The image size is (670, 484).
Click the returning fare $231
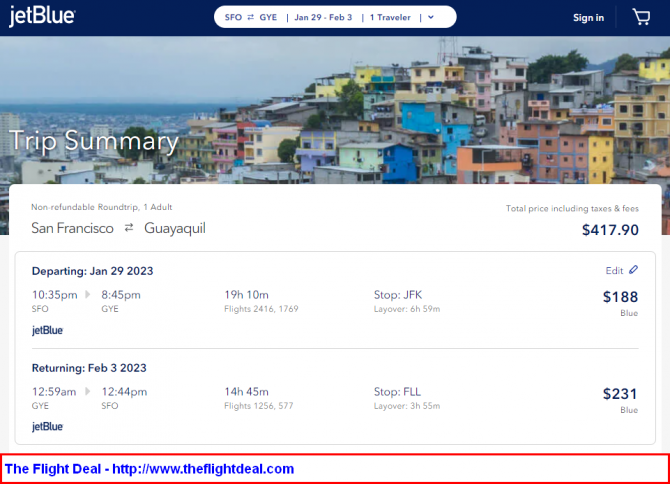click(x=620, y=394)
